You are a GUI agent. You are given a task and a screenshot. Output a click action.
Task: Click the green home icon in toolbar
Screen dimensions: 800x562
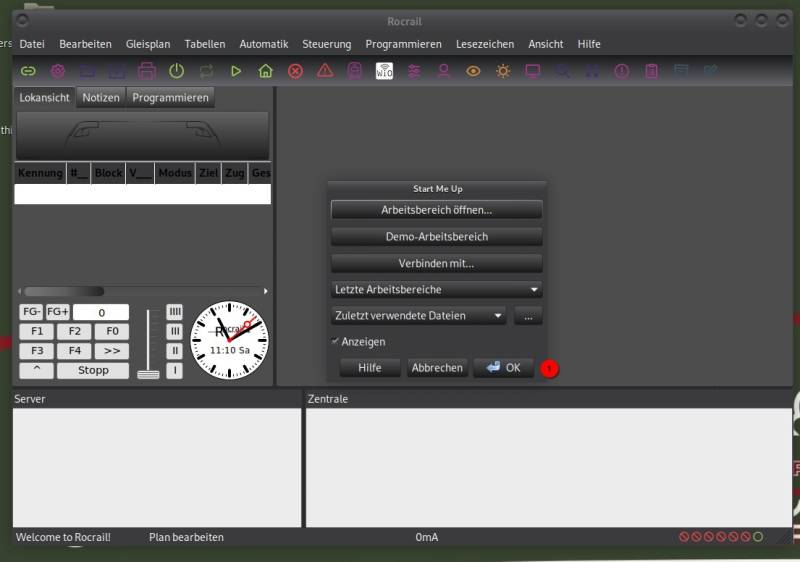(x=265, y=71)
